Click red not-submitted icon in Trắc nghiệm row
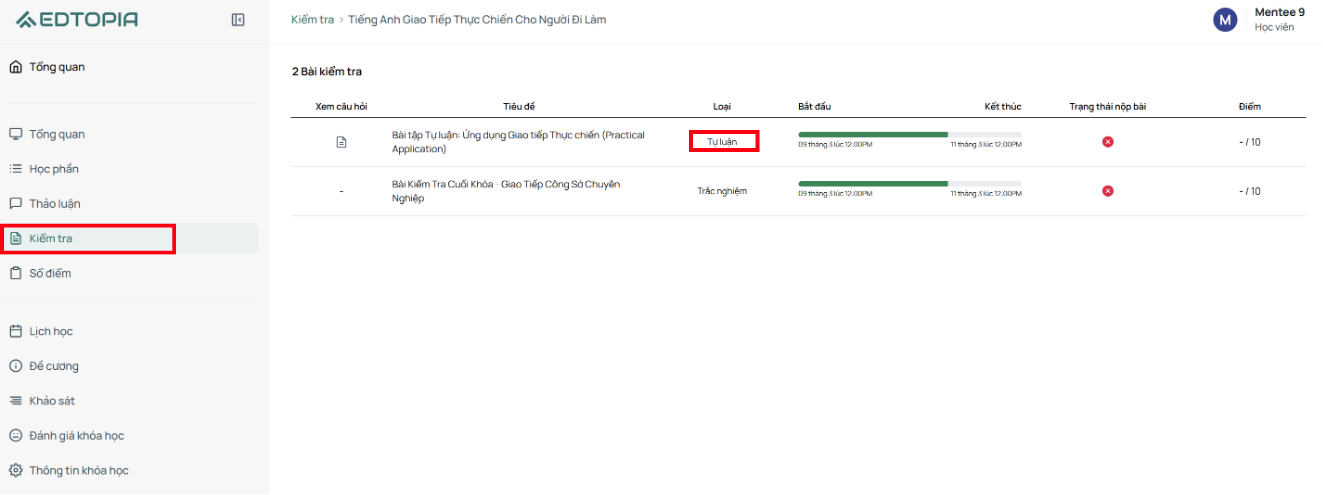The width and height of the screenshot is (1323, 495). [x=1107, y=191]
